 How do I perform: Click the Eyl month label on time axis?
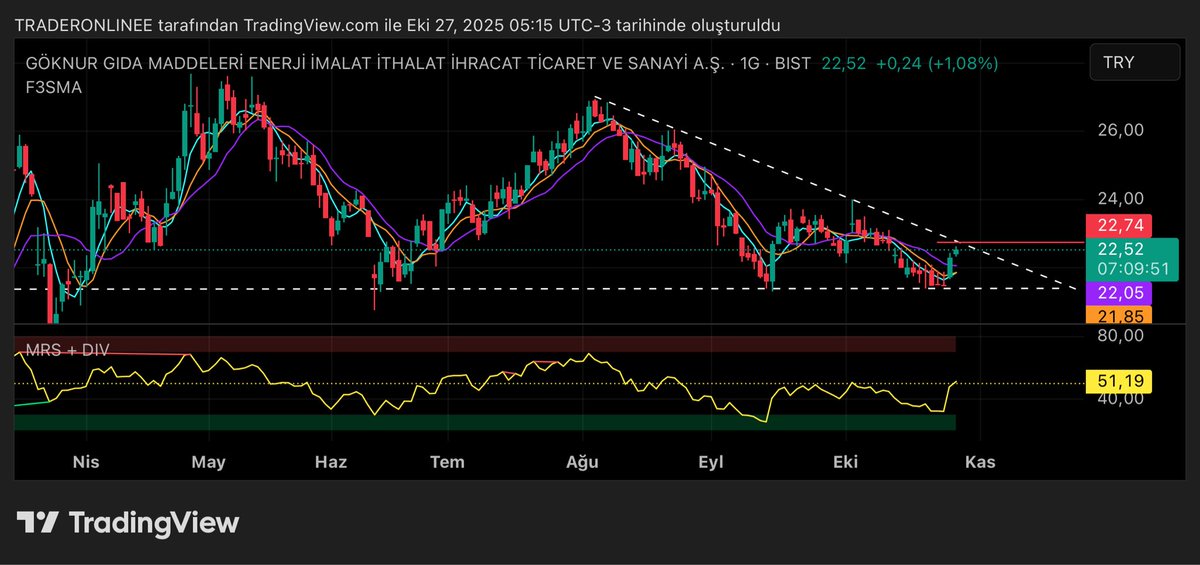click(710, 462)
